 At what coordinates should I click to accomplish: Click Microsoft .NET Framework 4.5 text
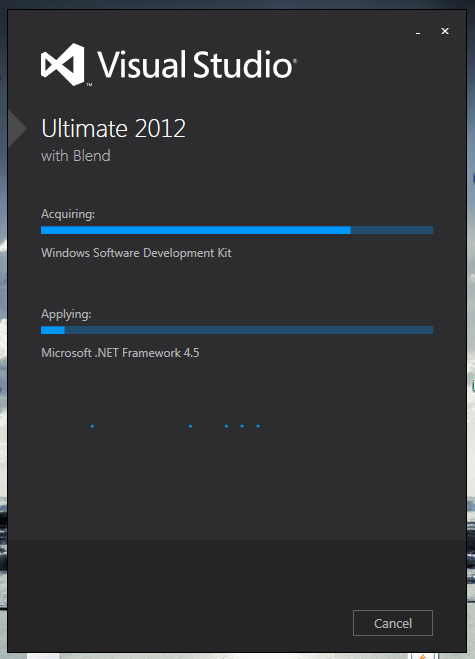point(120,353)
